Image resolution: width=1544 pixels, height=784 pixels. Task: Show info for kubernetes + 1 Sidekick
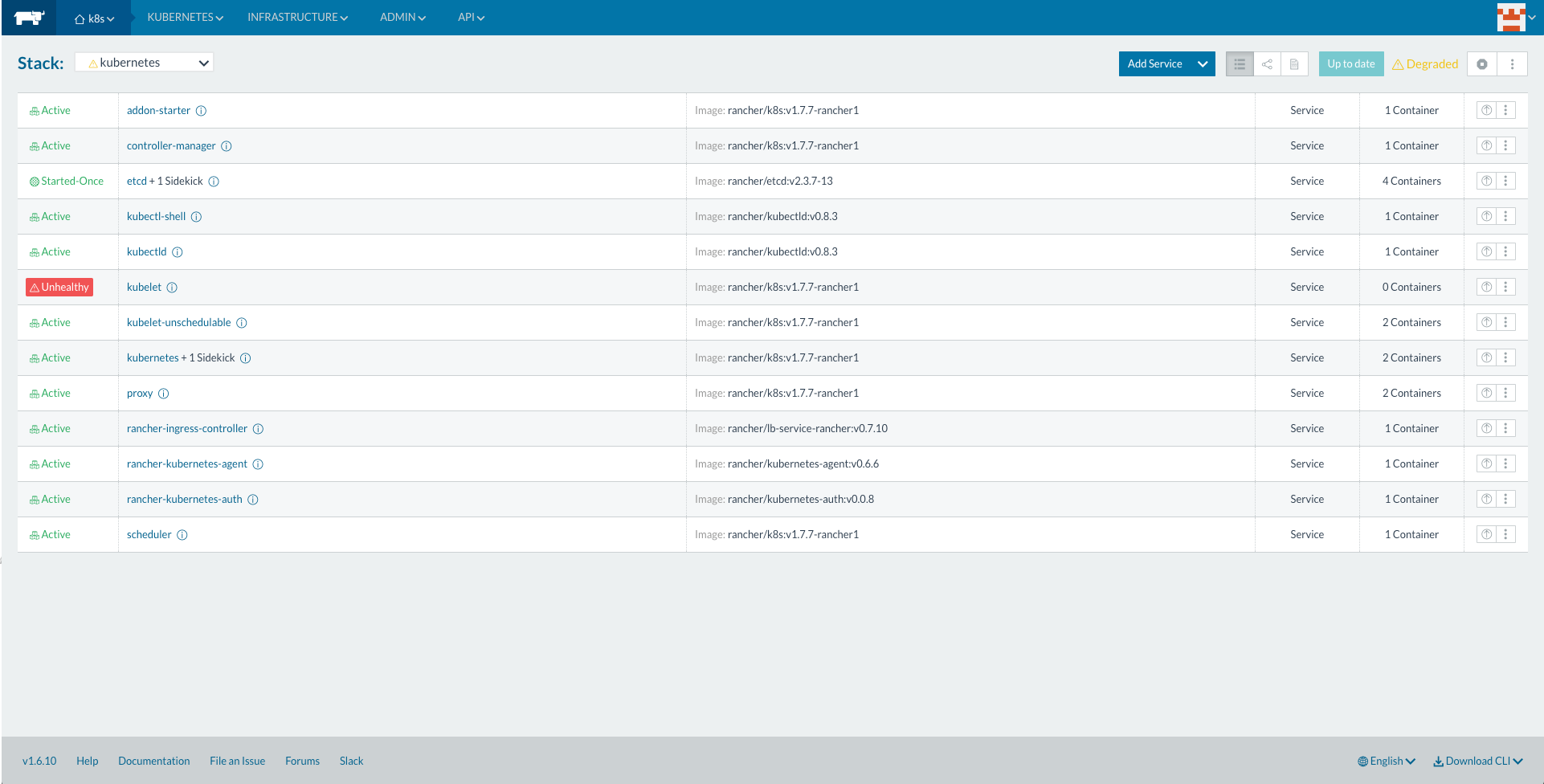[246, 358]
